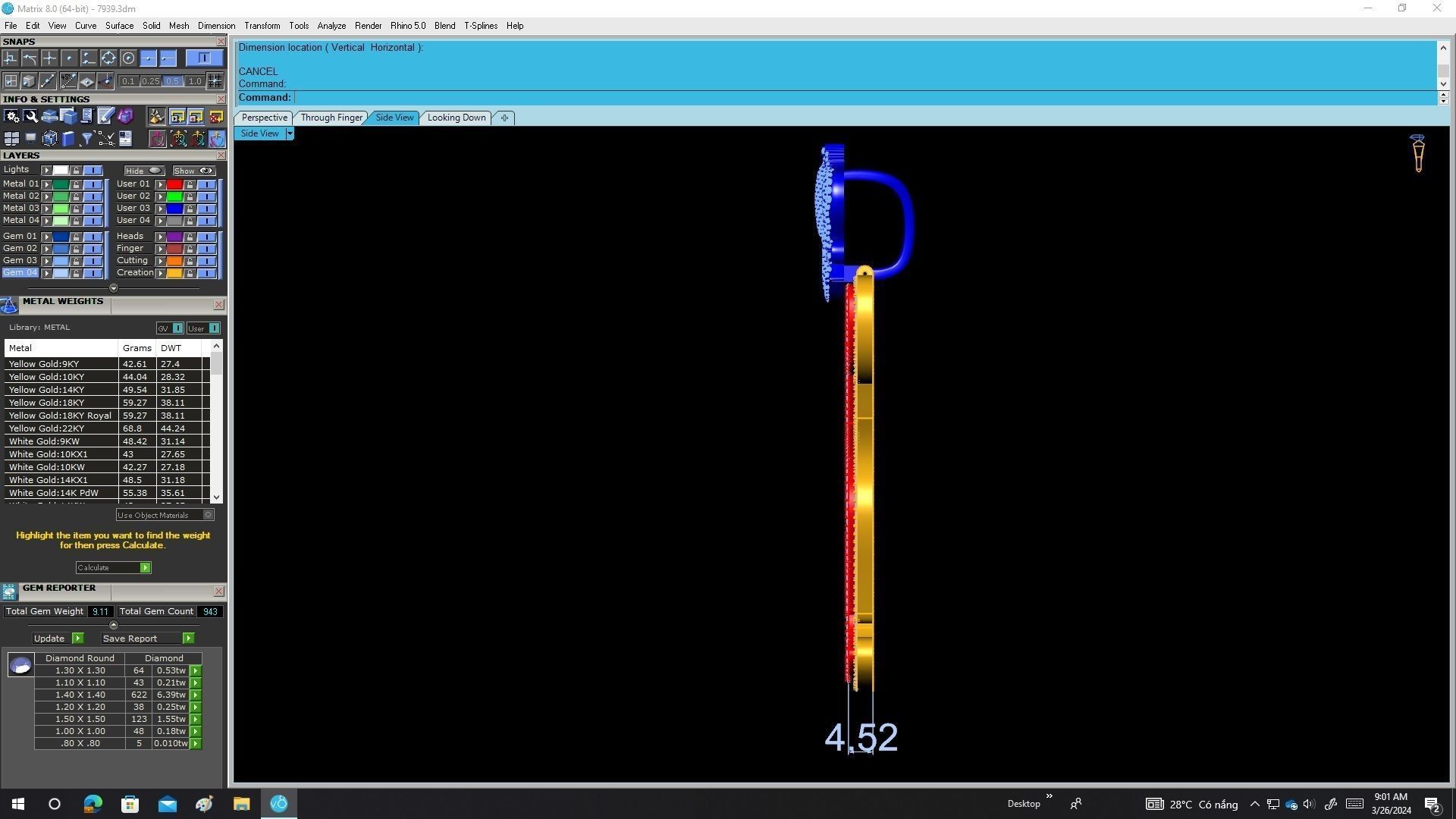The image size is (1456, 819).
Task: Expand the Heads layer arrow
Action: click(x=160, y=237)
